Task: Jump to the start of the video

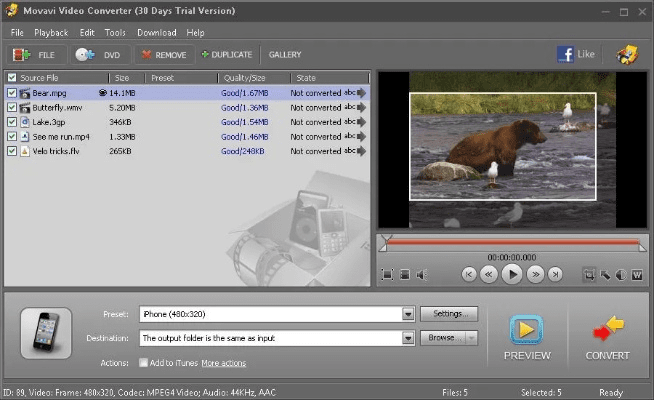Action: (x=469, y=274)
